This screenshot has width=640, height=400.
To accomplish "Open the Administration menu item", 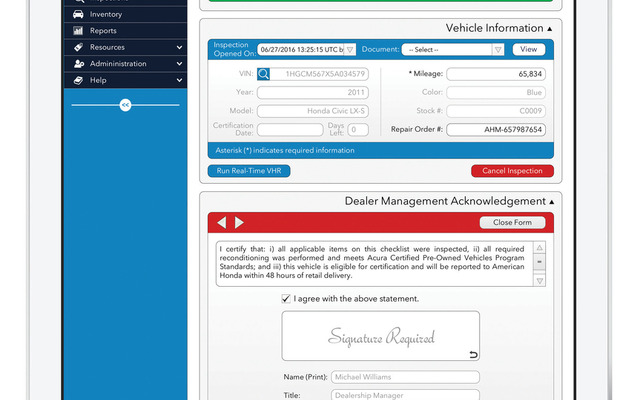I will tap(125, 64).
